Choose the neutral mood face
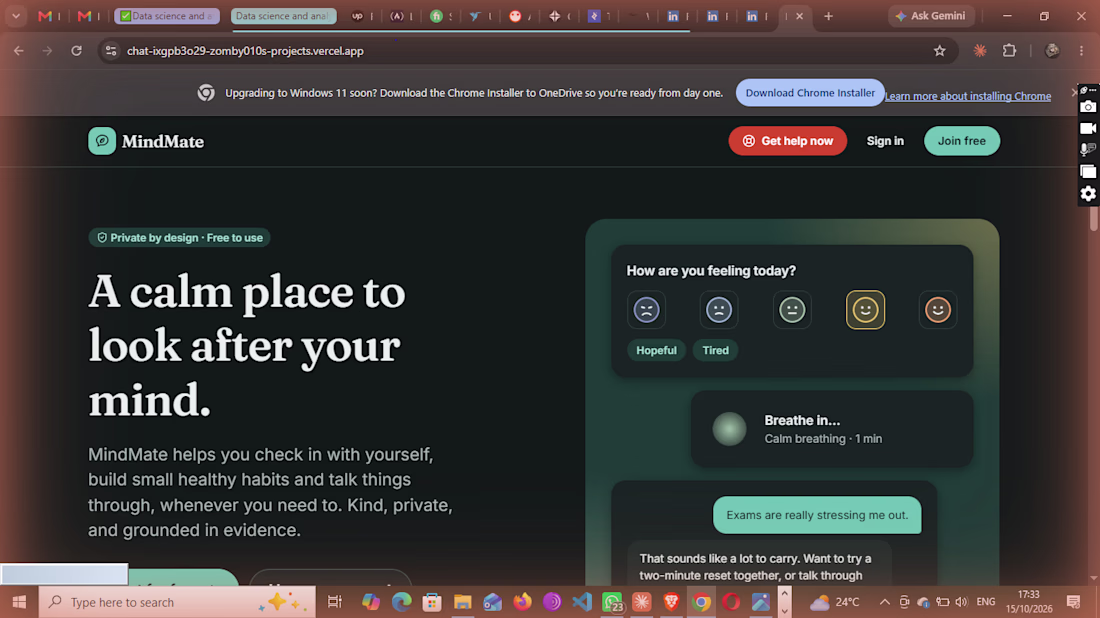 point(792,310)
